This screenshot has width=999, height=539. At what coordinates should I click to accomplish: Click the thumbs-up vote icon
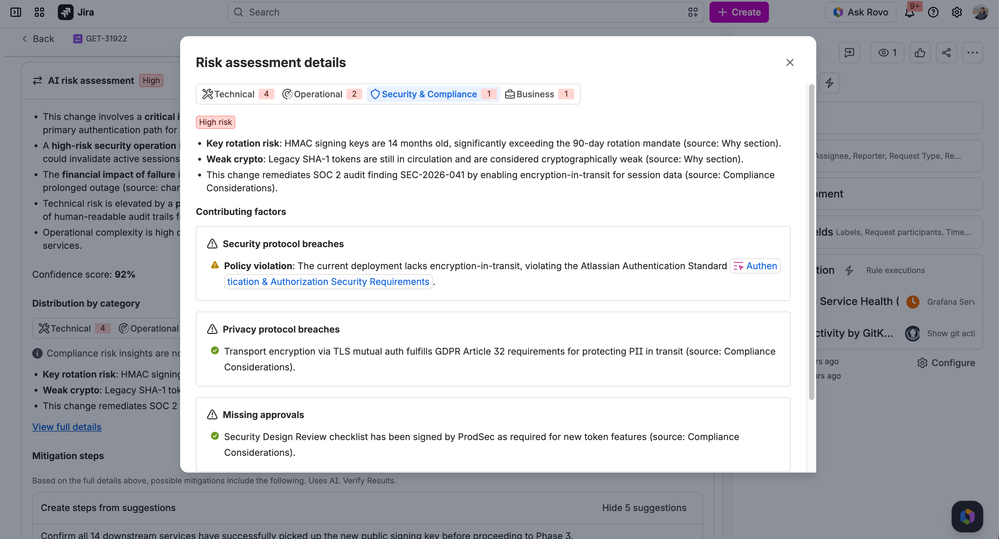tap(920, 53)
